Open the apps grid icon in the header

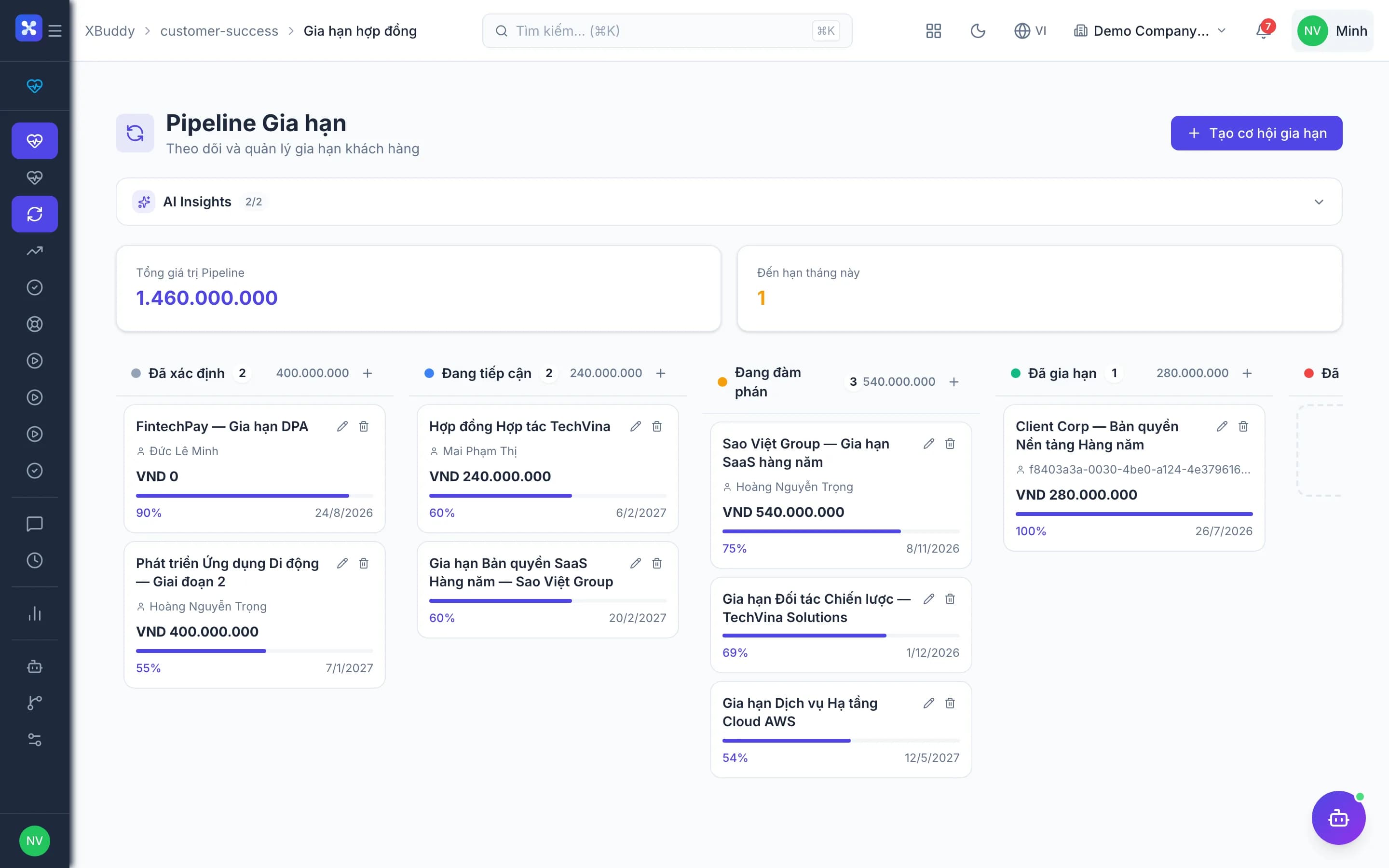[x=933, y=31]
